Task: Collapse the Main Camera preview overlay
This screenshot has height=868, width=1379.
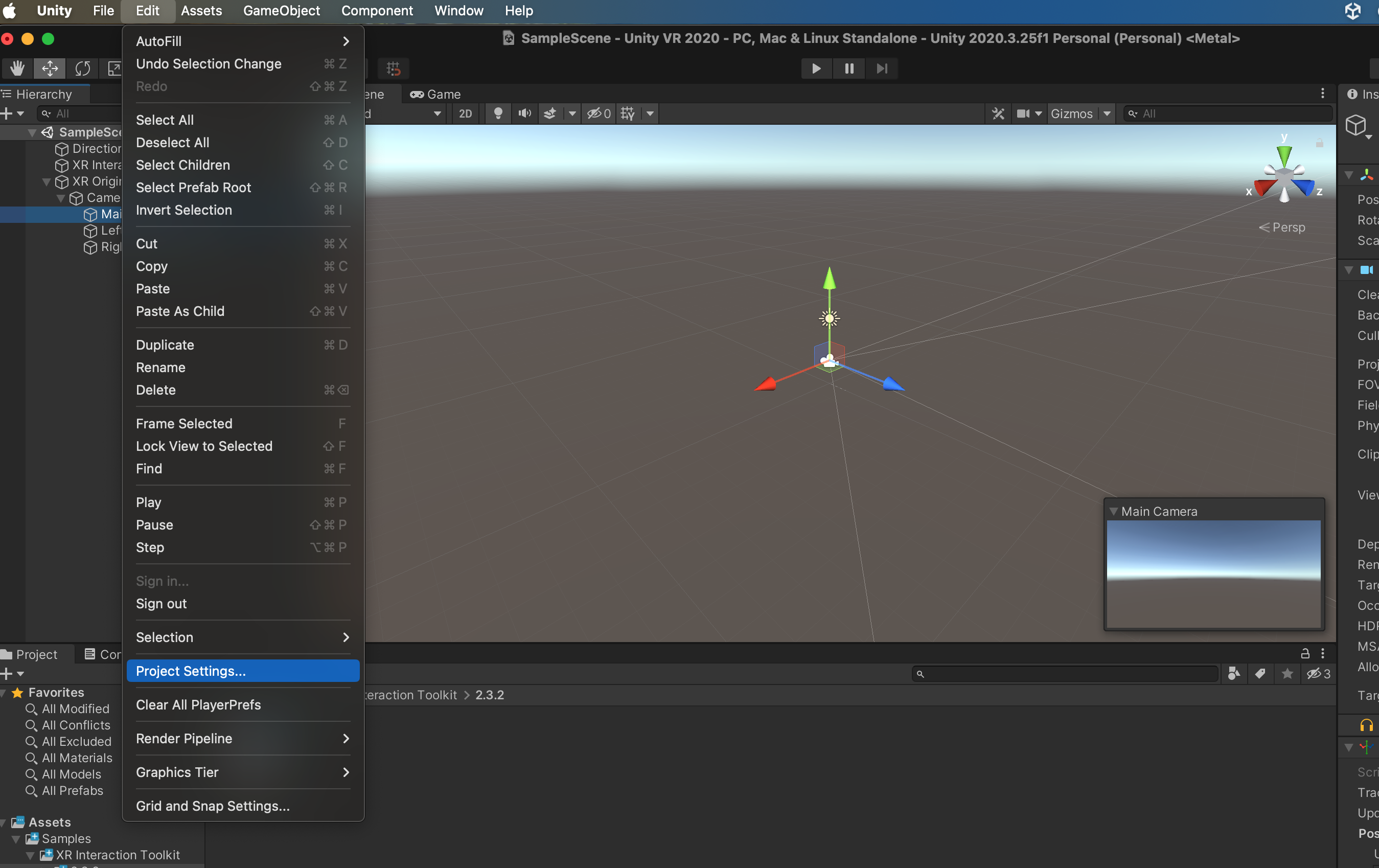Action: click(x=1113, y=511)
